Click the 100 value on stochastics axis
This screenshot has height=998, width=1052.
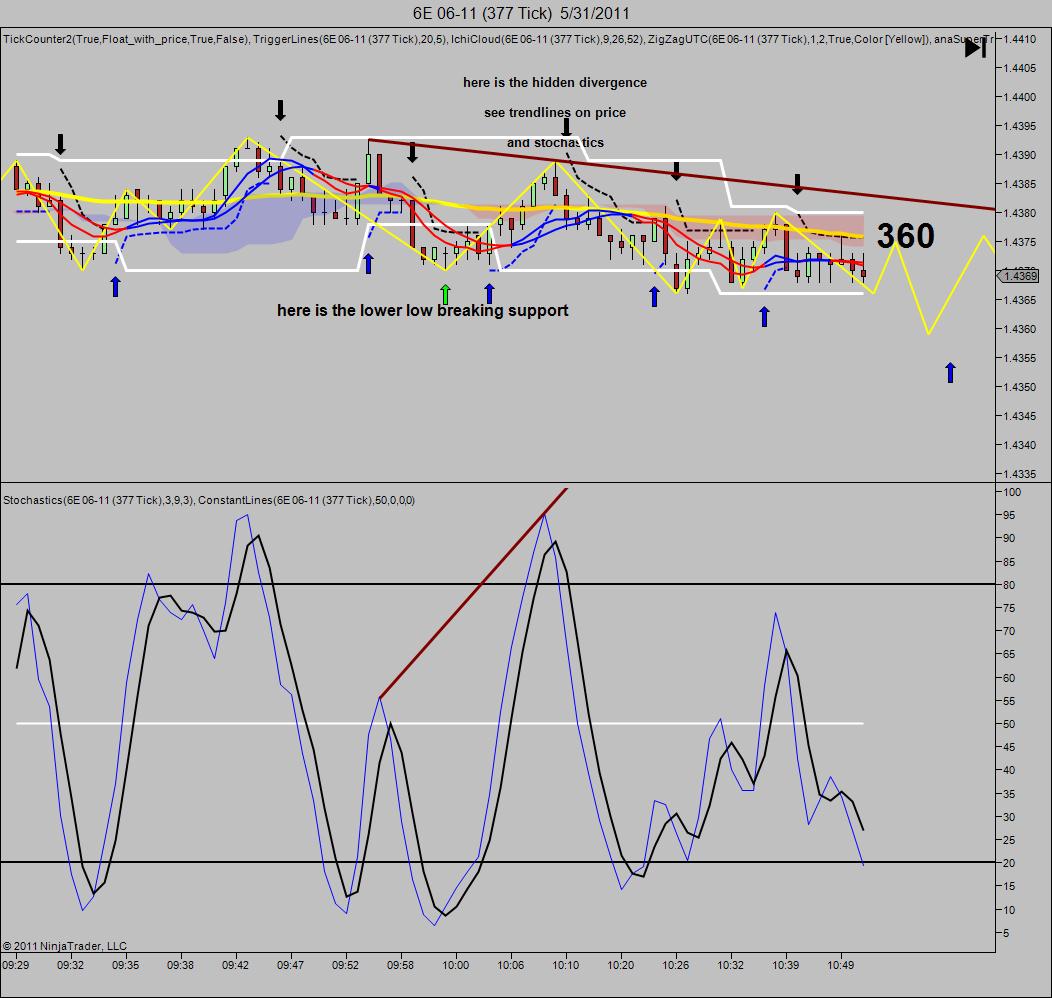point(1012,492)
